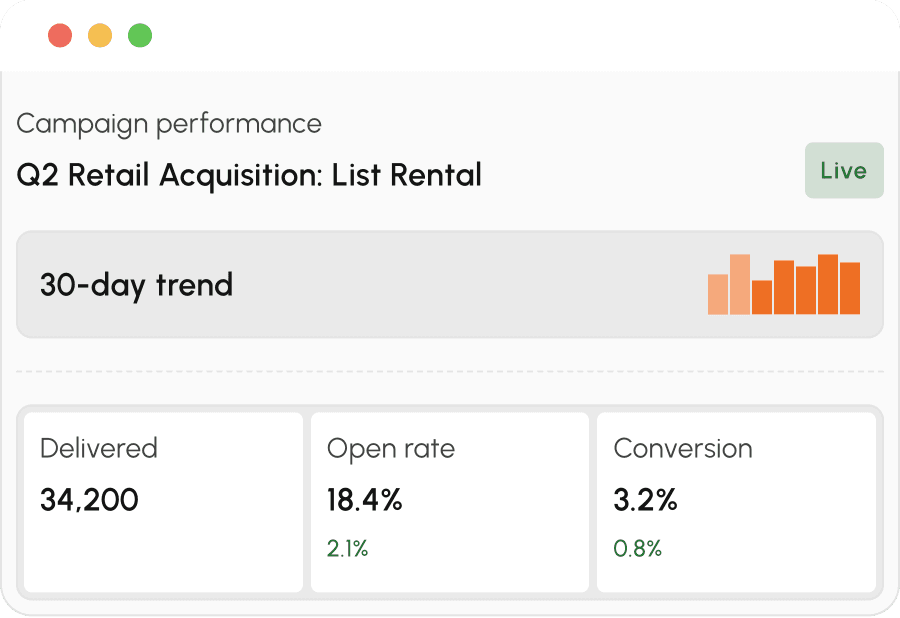
Task: Click the Q2 Retail Acquisition campaign title
Action: pyautogui.click(x=249, y=175)
